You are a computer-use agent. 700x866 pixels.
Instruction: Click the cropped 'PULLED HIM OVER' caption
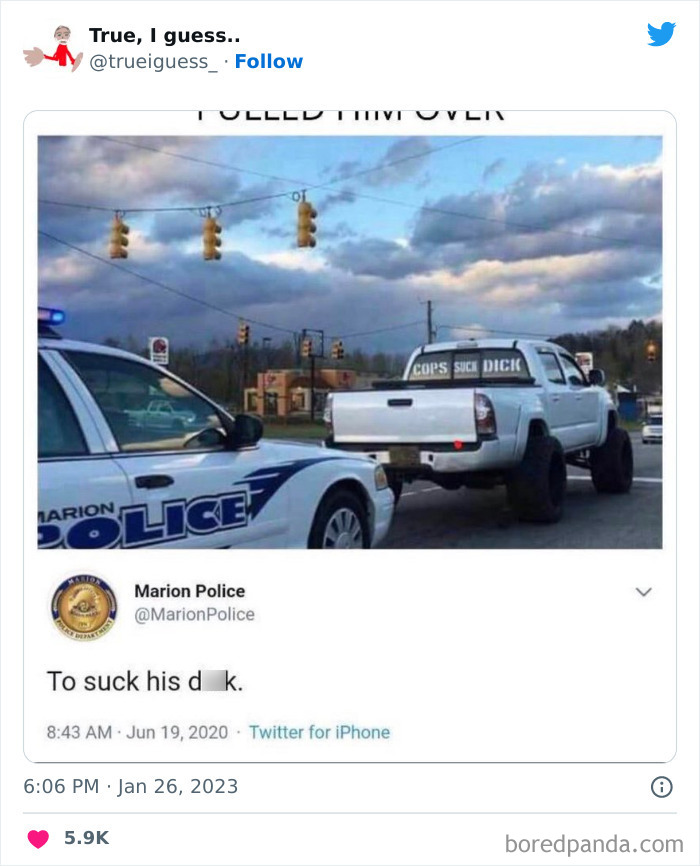[x=350, y=114]
